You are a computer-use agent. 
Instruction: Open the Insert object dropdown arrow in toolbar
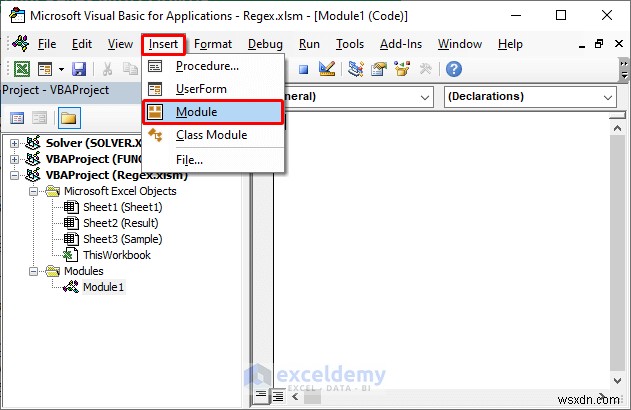tap(61, 69)
